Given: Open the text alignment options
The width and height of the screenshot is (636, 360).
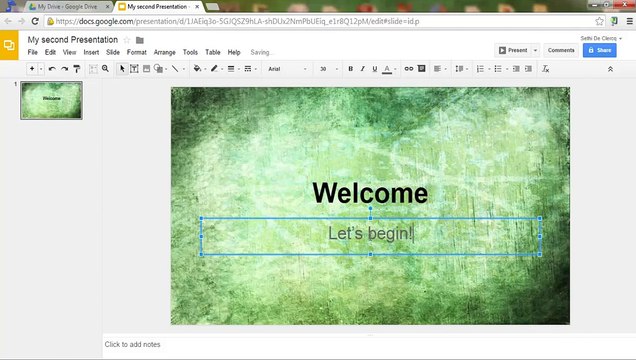Looking at the screenshot, I should 437,69.
